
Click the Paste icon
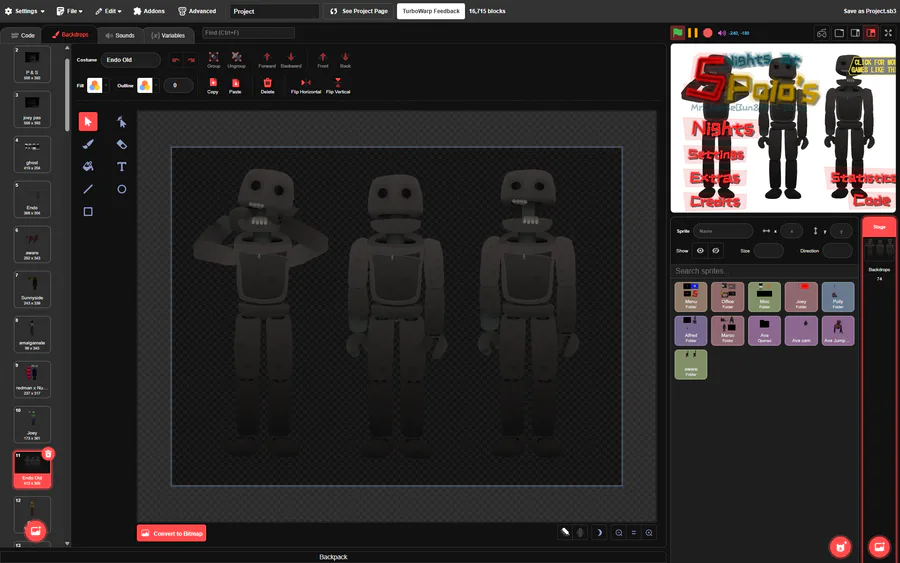[235, 86]
